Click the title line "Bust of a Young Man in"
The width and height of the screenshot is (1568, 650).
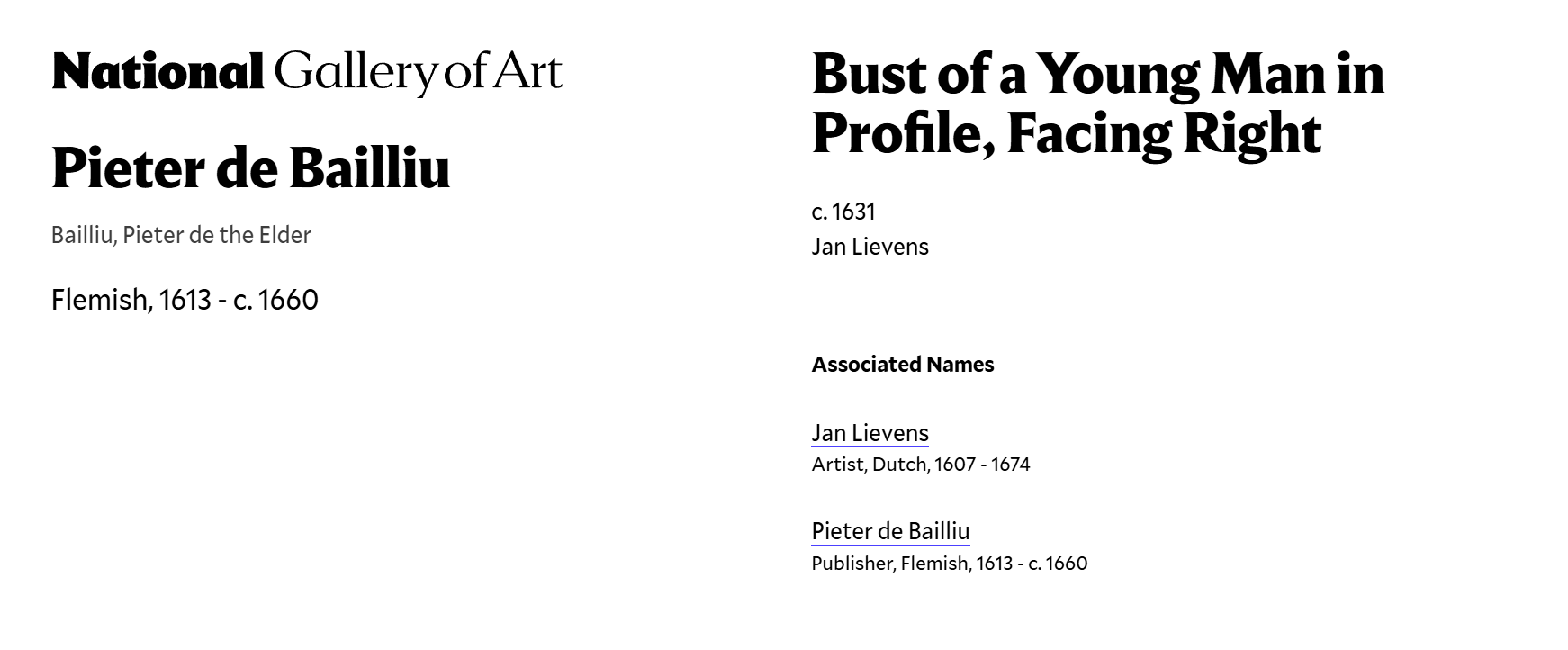(x=1097, y=74)
